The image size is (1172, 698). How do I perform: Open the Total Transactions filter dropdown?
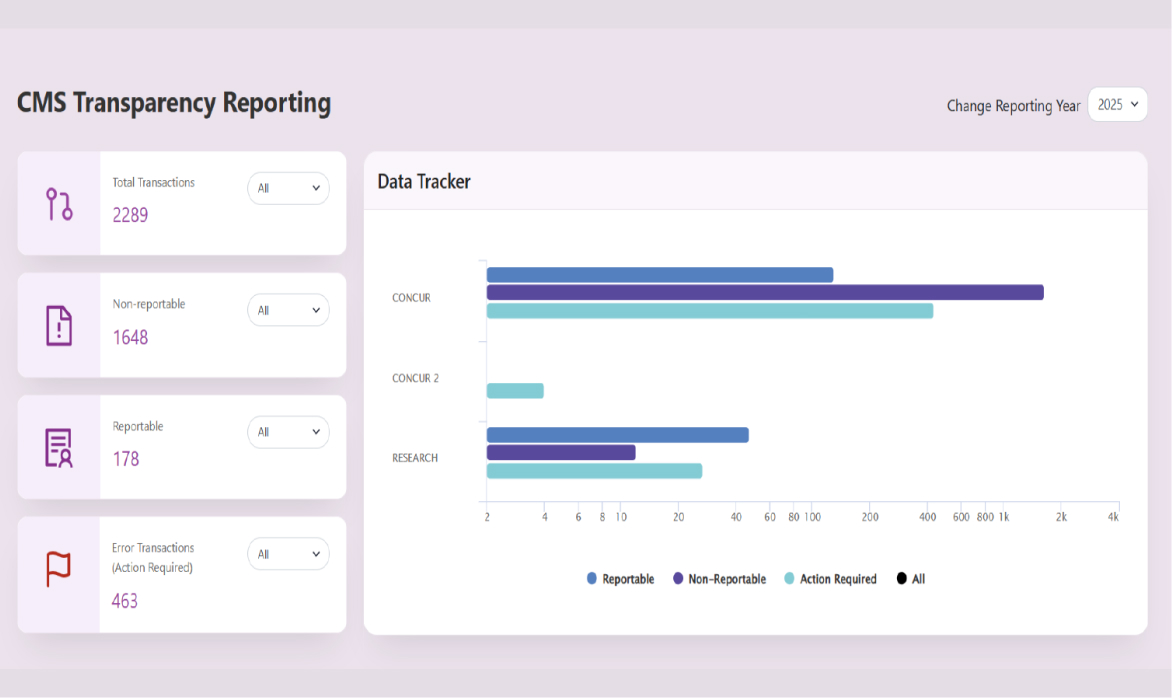[x=288, y=188]
